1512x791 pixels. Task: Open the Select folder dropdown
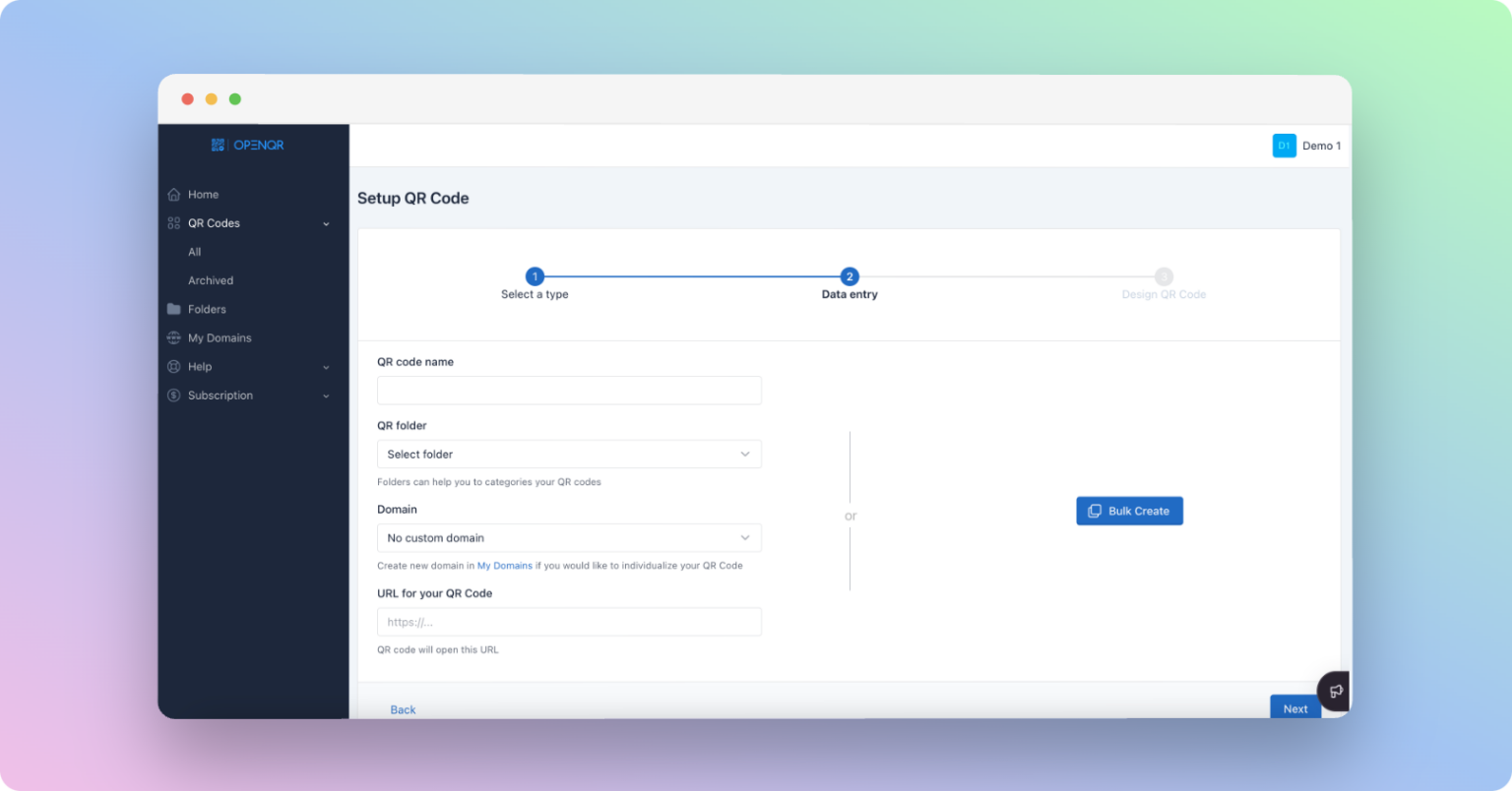click(569, 455)
